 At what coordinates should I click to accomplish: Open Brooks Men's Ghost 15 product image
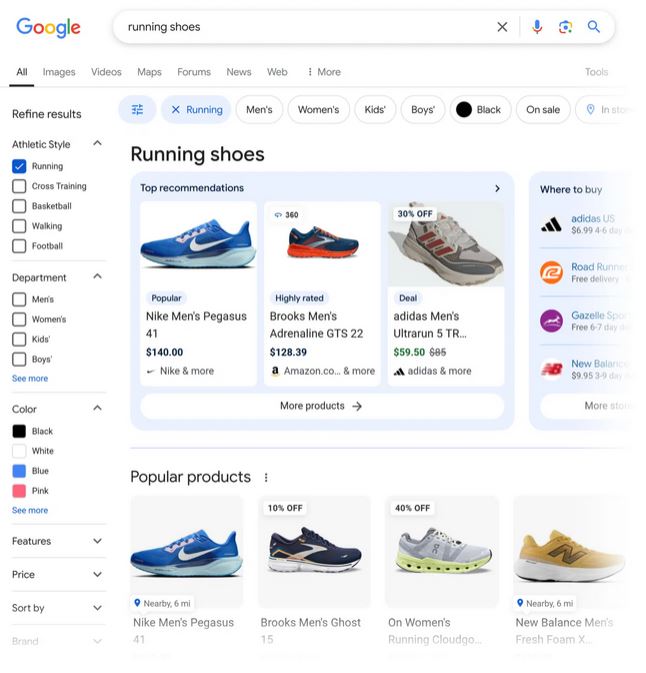point(315,552)
